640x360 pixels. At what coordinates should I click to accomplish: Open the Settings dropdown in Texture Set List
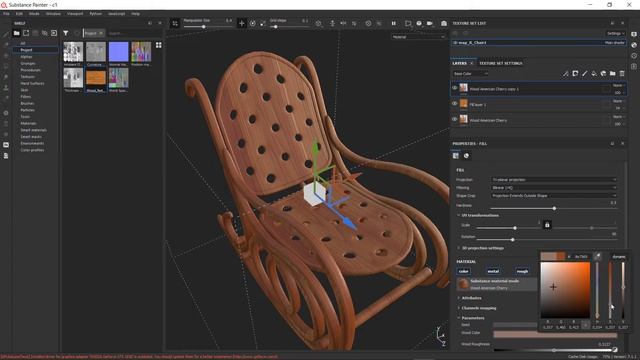(x=615, y=33)
